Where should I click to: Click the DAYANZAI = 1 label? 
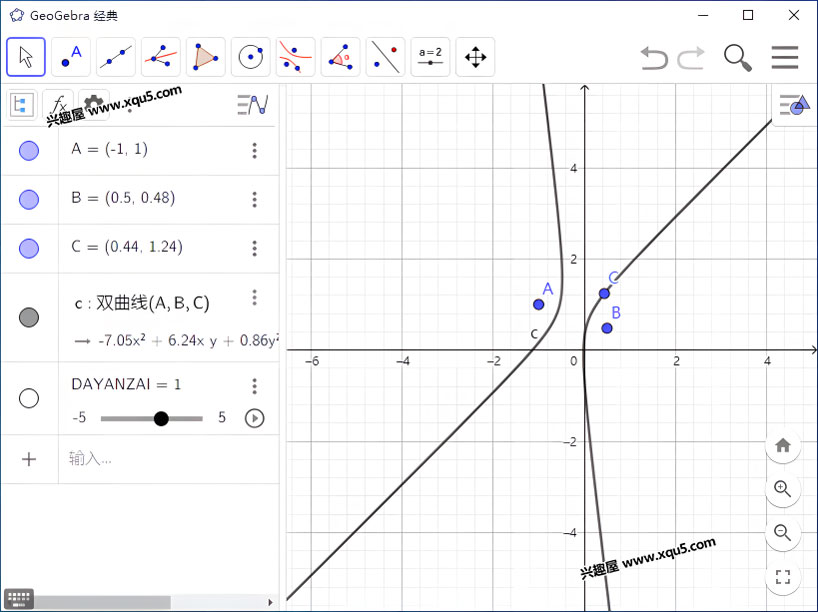coord(126,385)
